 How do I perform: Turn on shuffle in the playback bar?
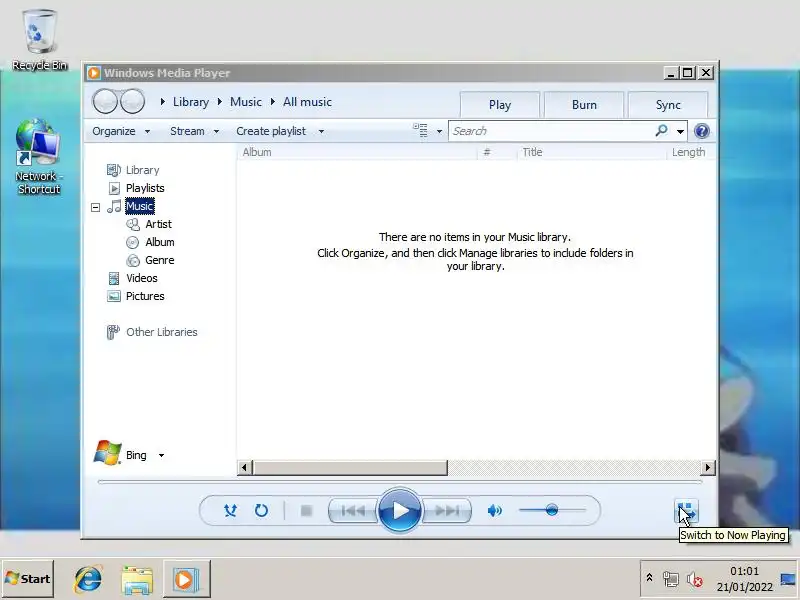(x=231, y=510)
